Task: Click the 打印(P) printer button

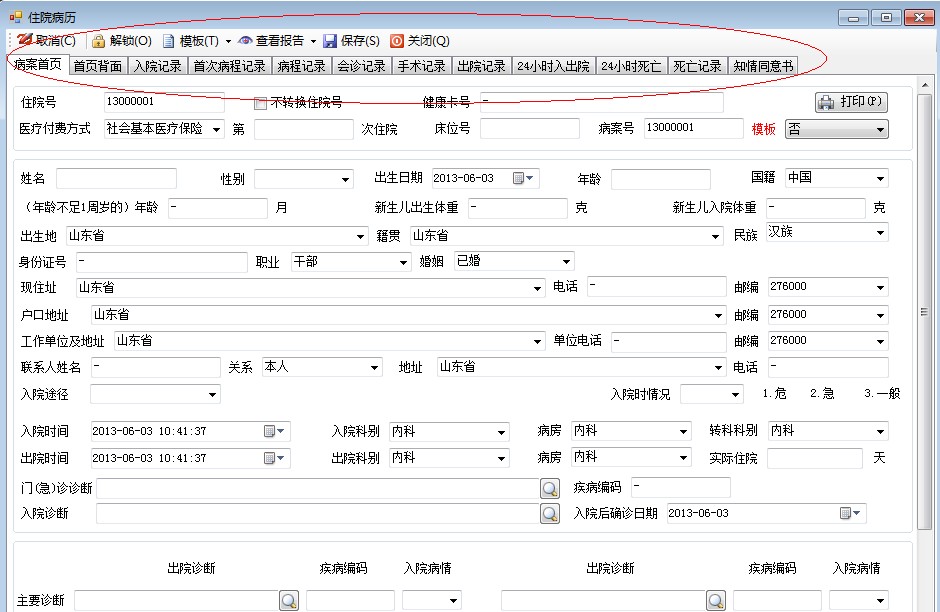Action: [851, 102]
